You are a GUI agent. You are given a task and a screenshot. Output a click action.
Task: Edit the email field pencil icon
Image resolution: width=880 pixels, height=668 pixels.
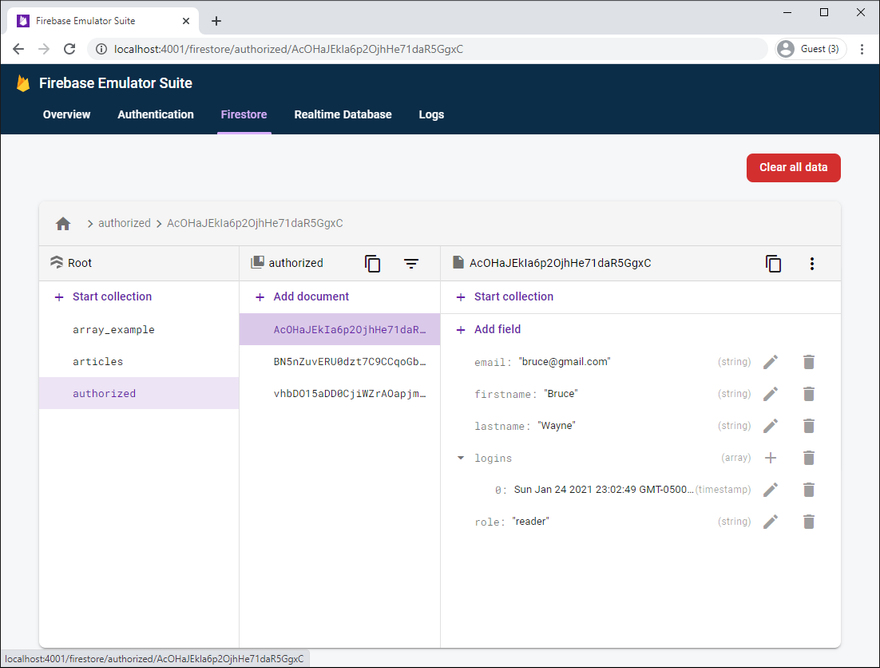[771, 362]
